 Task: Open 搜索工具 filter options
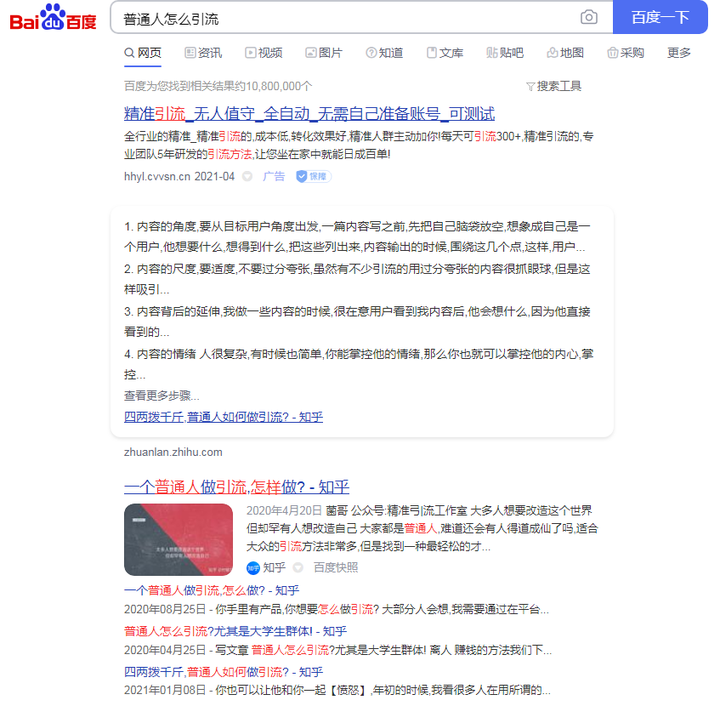(x=554, y=86)
